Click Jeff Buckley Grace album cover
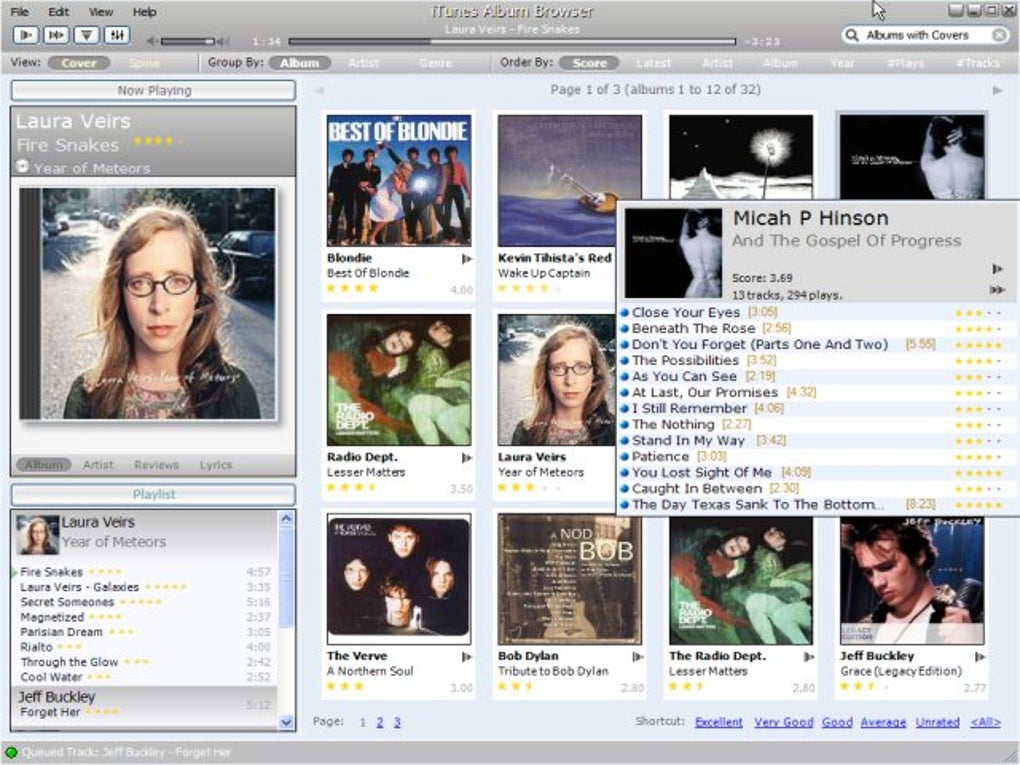Image resolution: width=1020 pixels, height=765 pixels. pyautogui.click(x=912, y=581)
